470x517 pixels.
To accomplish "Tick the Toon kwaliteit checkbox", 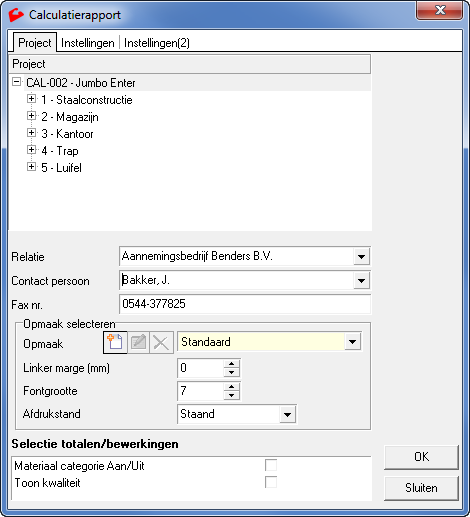I will point(271,482).
